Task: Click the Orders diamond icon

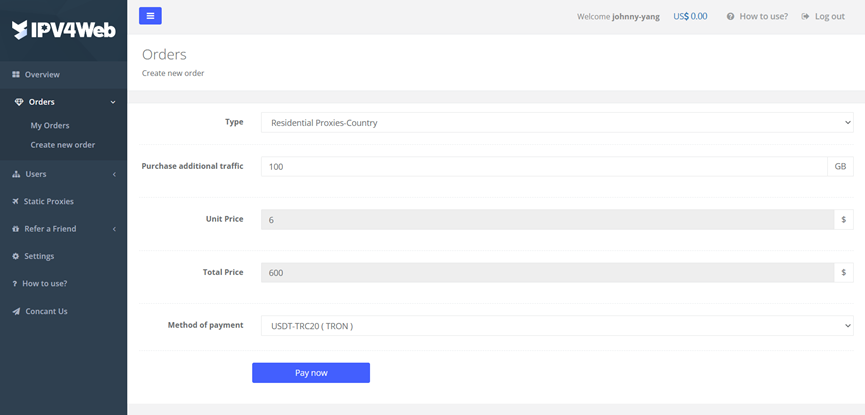Action: click(19, 102)
